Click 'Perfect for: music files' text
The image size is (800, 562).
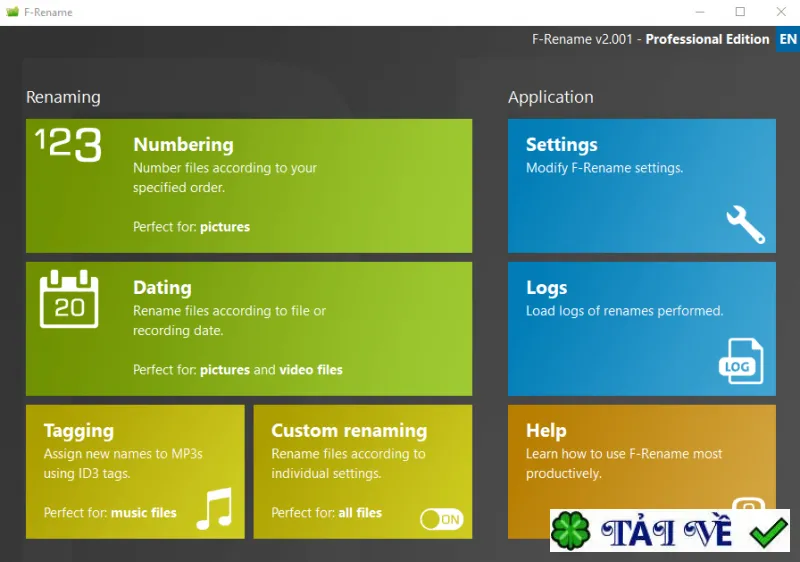(110, 513)
